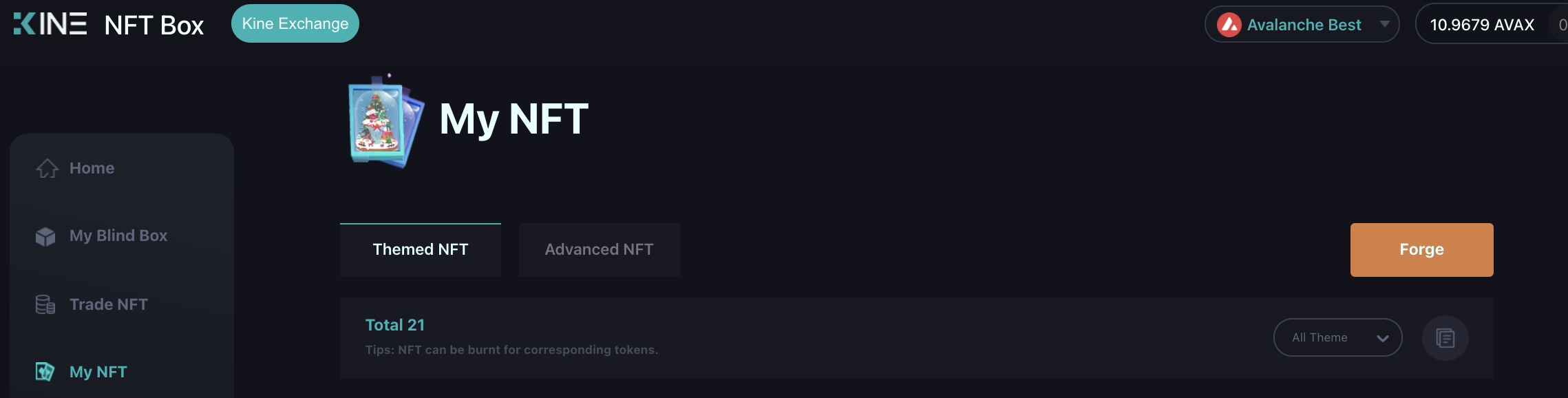Click the My Blind Box cube icon

pyautogui.click(x=45, y=236)
